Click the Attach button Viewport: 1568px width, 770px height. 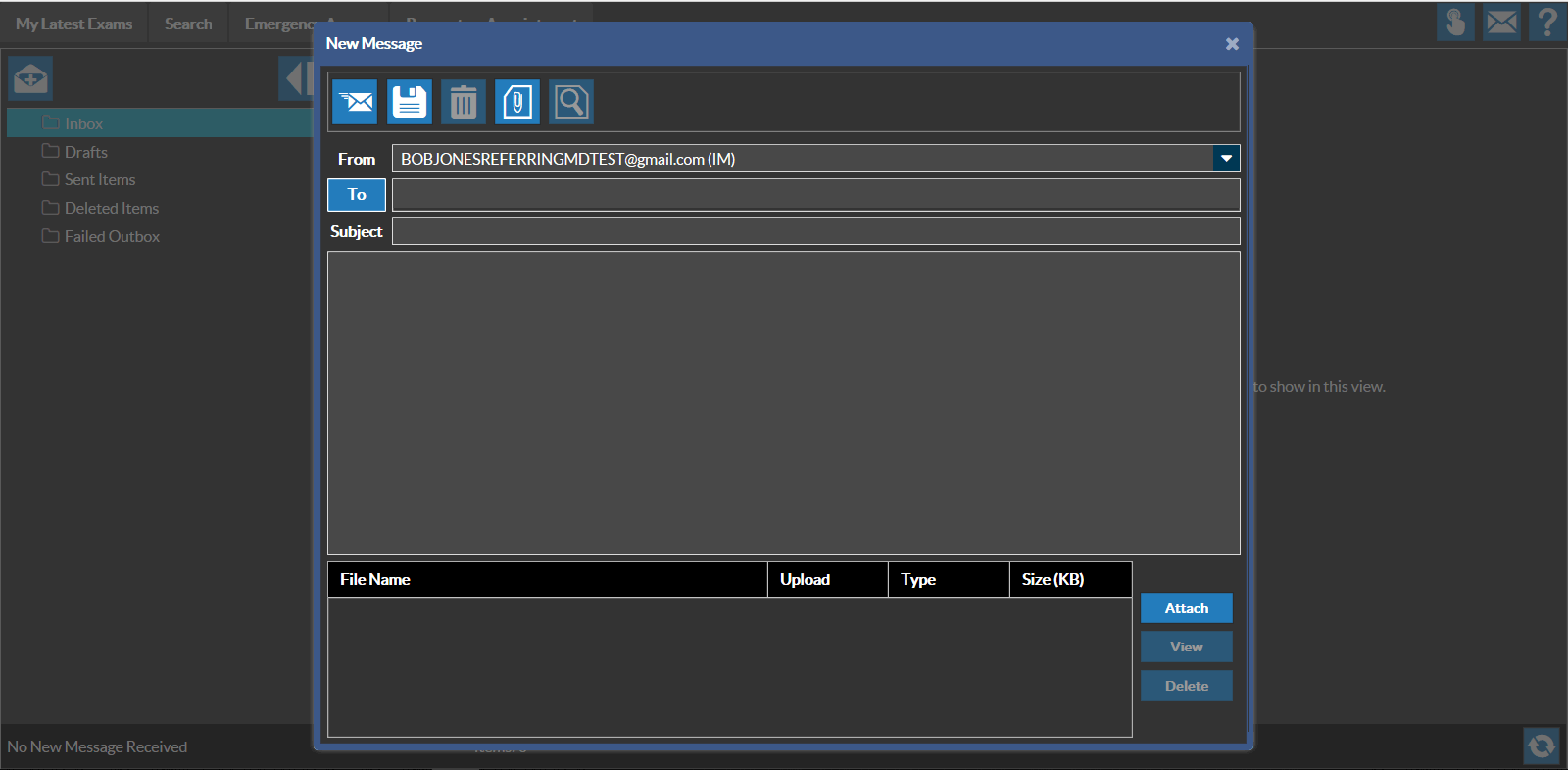pyautogui.click(x=1186, y=608)
